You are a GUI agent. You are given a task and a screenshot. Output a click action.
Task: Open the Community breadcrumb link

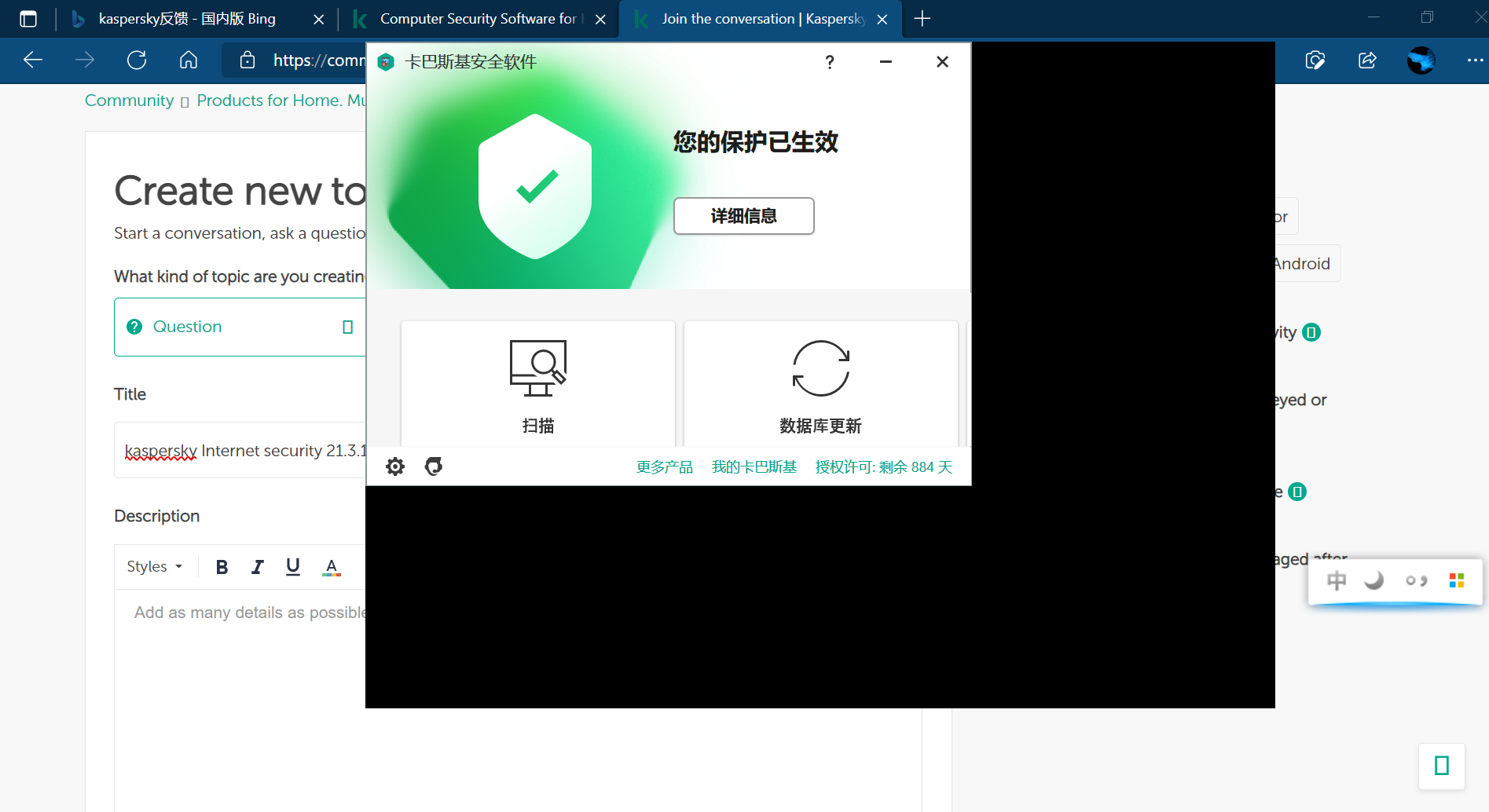130,101
